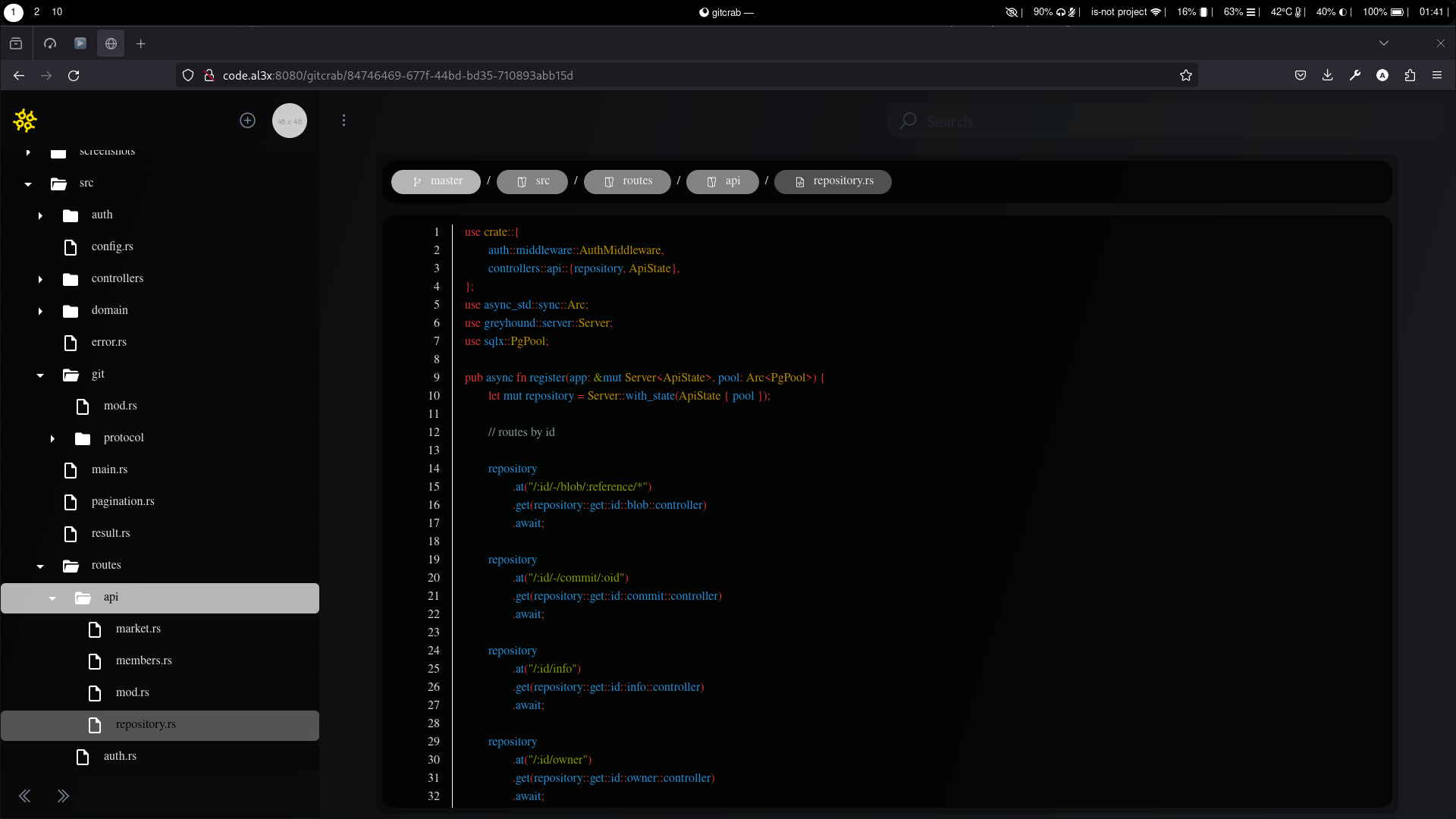Image resolution: width=1456 pixels, height=819 pixels.
Task: Collapse the file tree with the double-left chevron
Action: point(25,795)
